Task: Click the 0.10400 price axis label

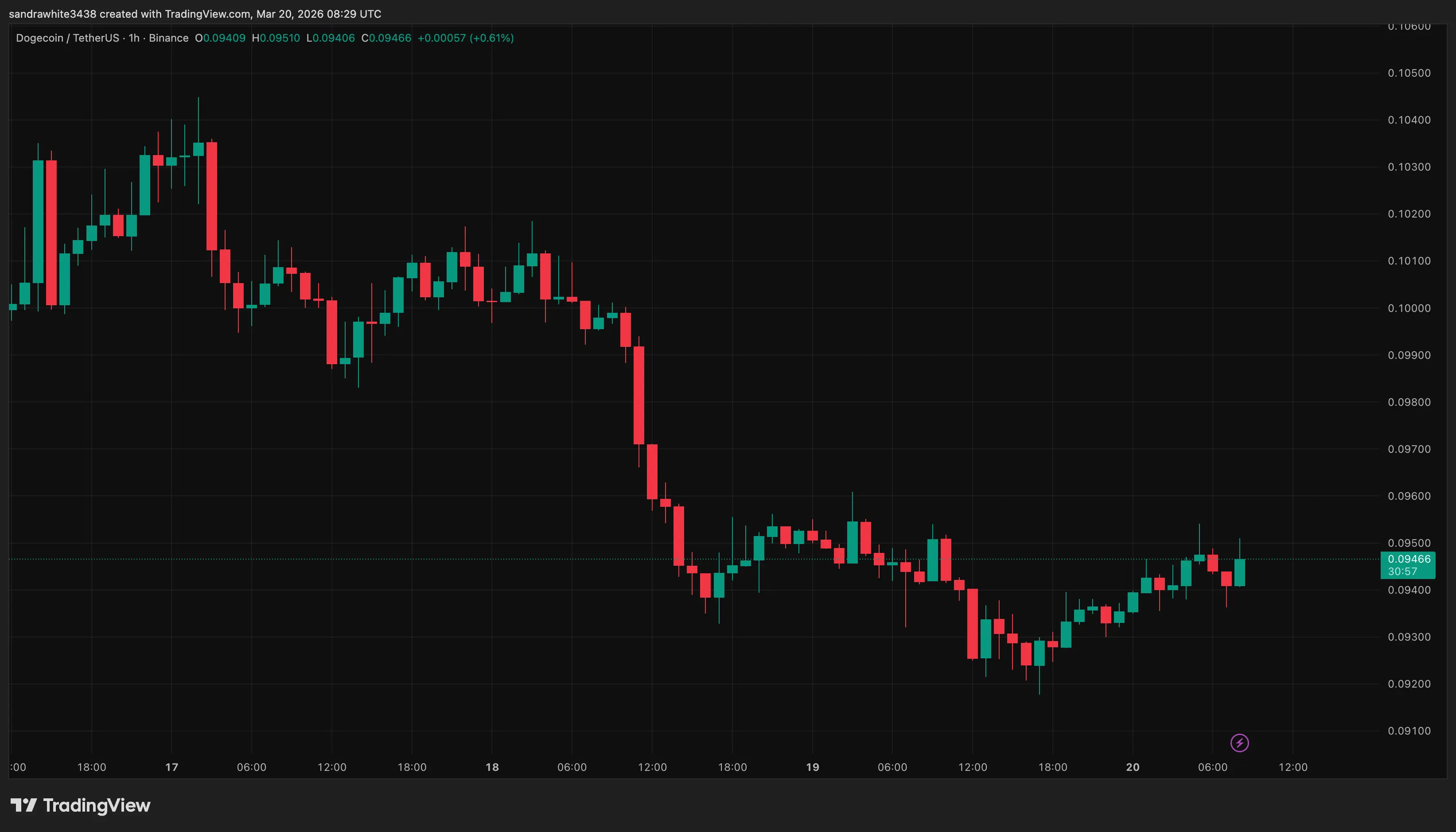Action: (1409, 120)
